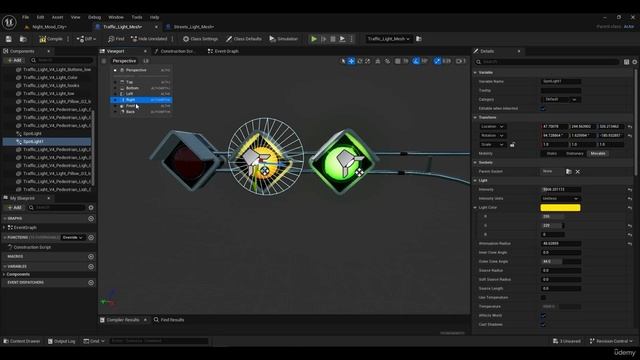Open play options three-dot menu
This screenshot has width=640, height=360.
pos(351,39)
